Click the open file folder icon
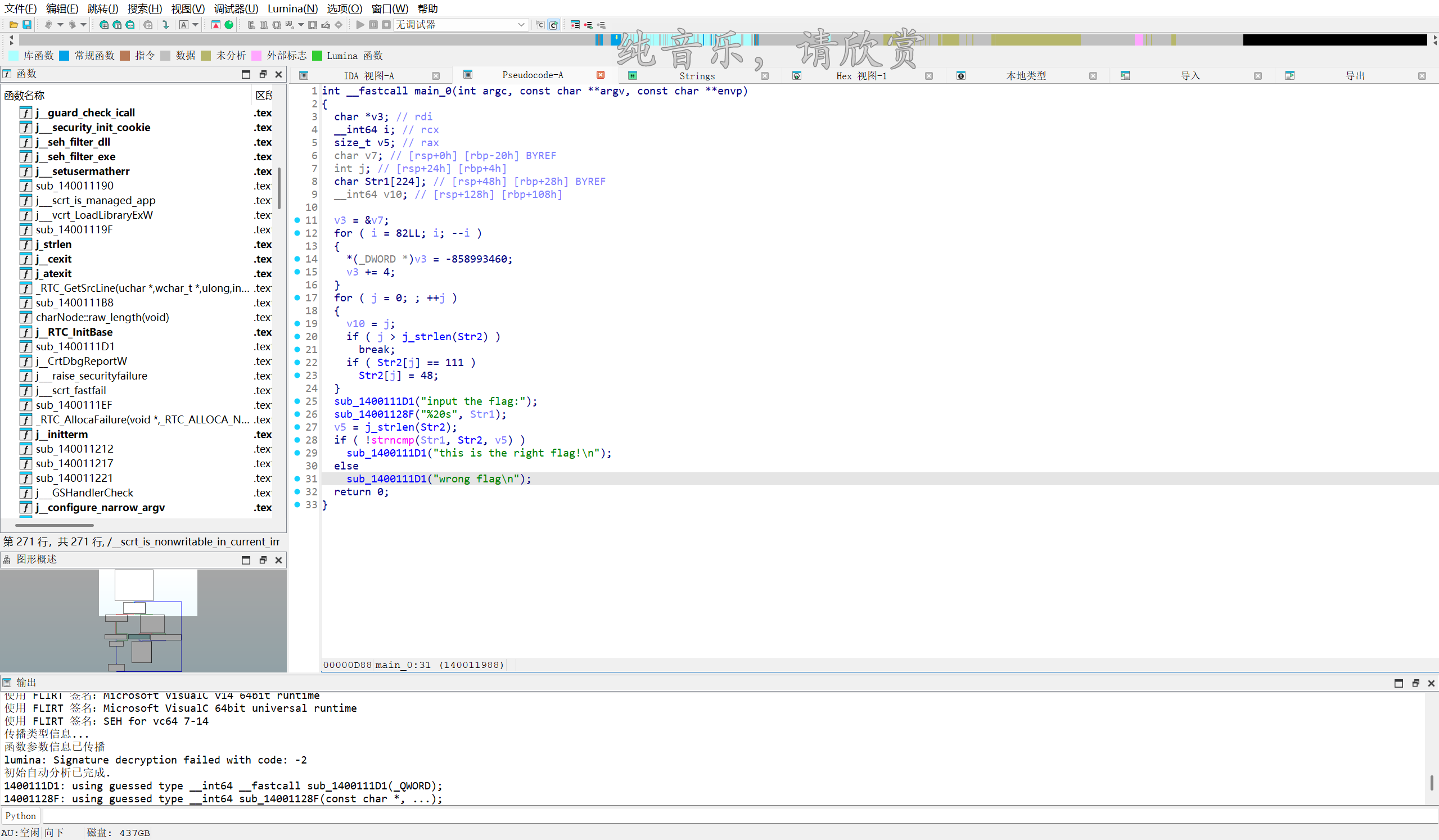1439x840 pixels. click(x=13, y=25)
